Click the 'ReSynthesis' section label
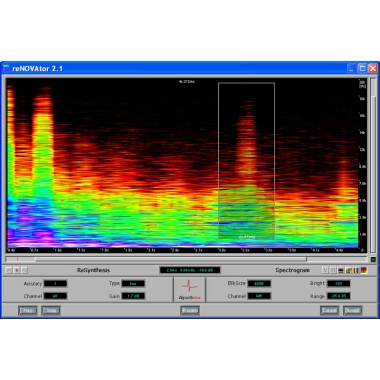 pyautogui.click(x=93, y=270)
